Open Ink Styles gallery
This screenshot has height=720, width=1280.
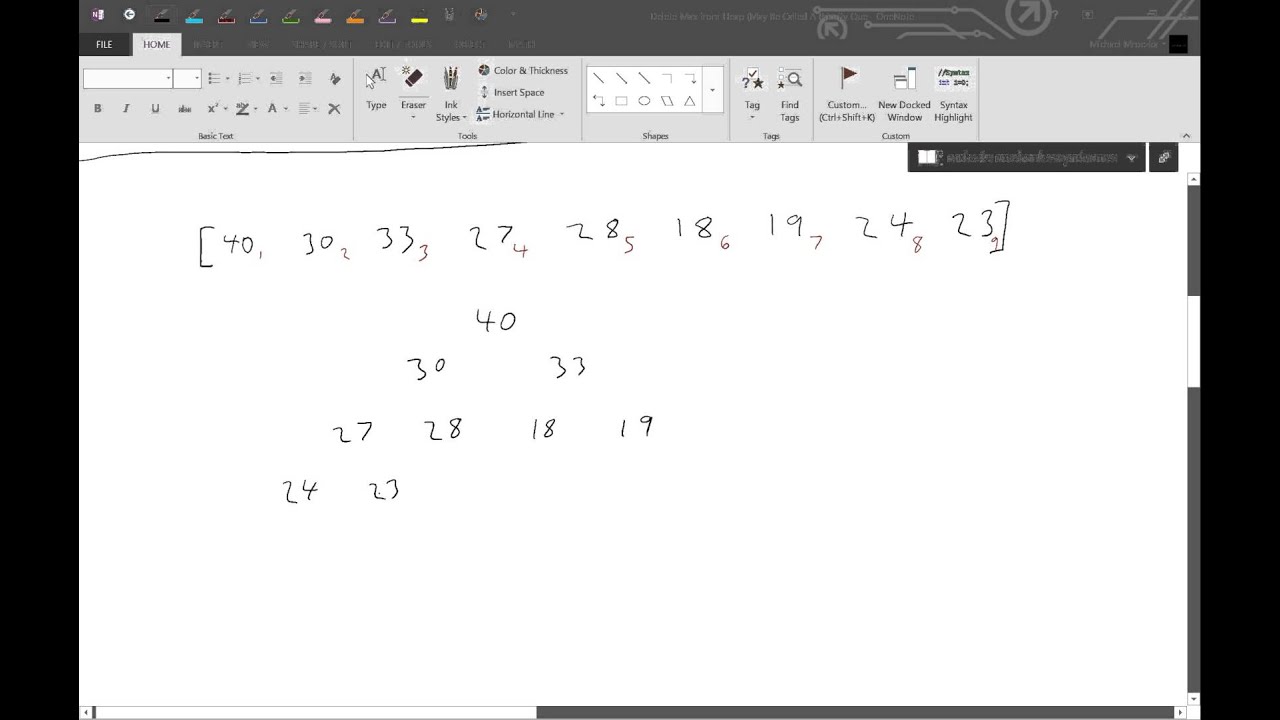click(x=451, y=94)
